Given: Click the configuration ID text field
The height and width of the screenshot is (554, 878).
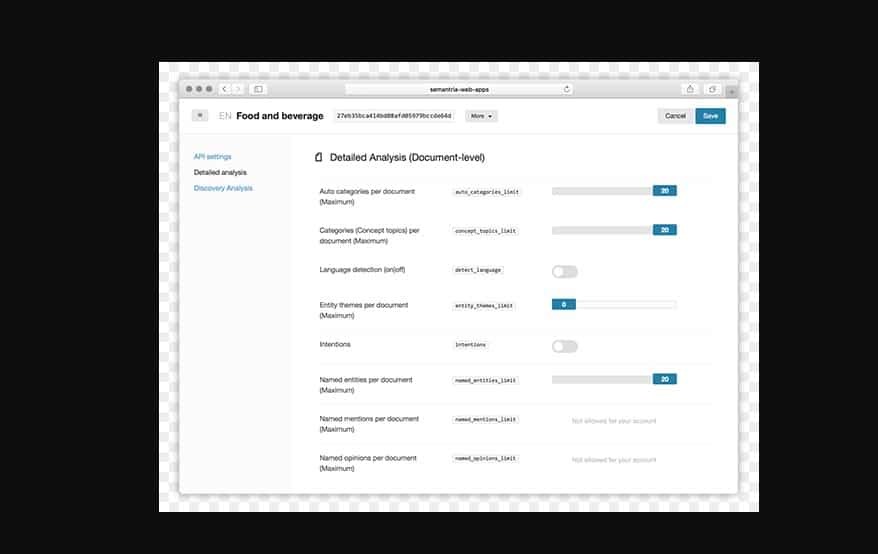Looking at the screenshot, I should pyautogui.click(x=393, y=116).
